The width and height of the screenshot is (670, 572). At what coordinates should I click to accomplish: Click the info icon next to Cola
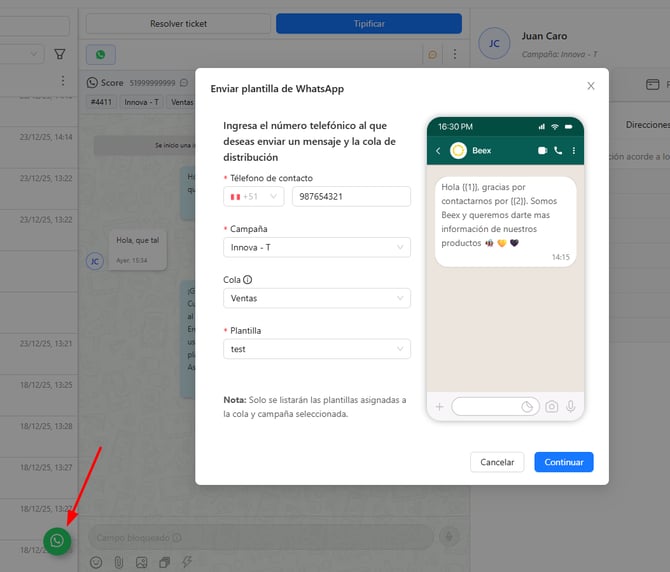(248, 280)
